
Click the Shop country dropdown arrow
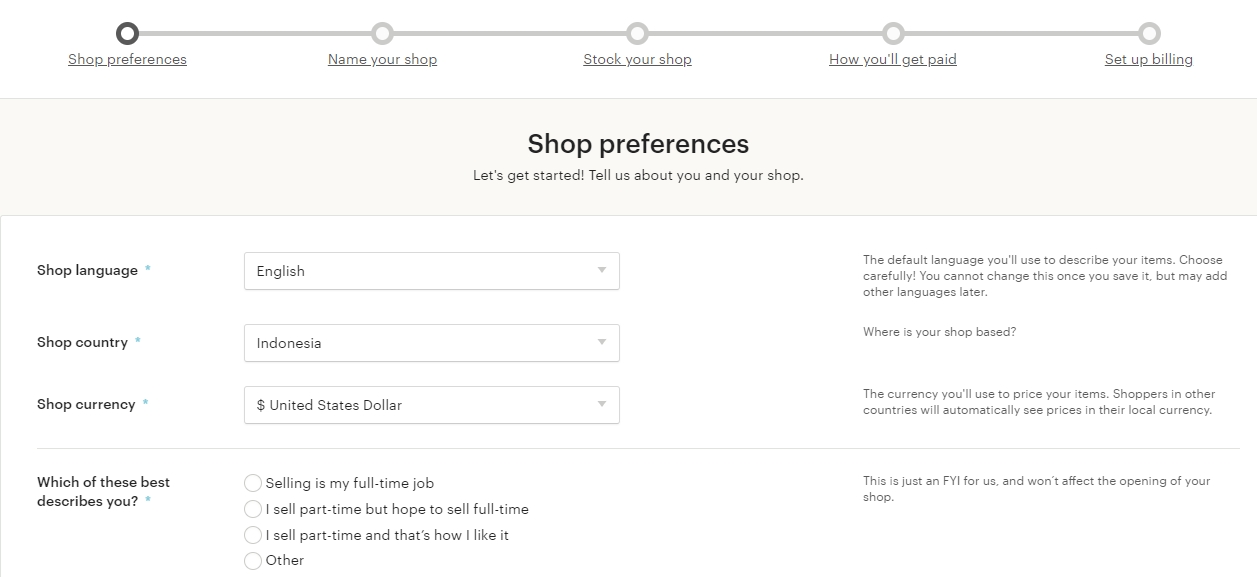(602, 342)
